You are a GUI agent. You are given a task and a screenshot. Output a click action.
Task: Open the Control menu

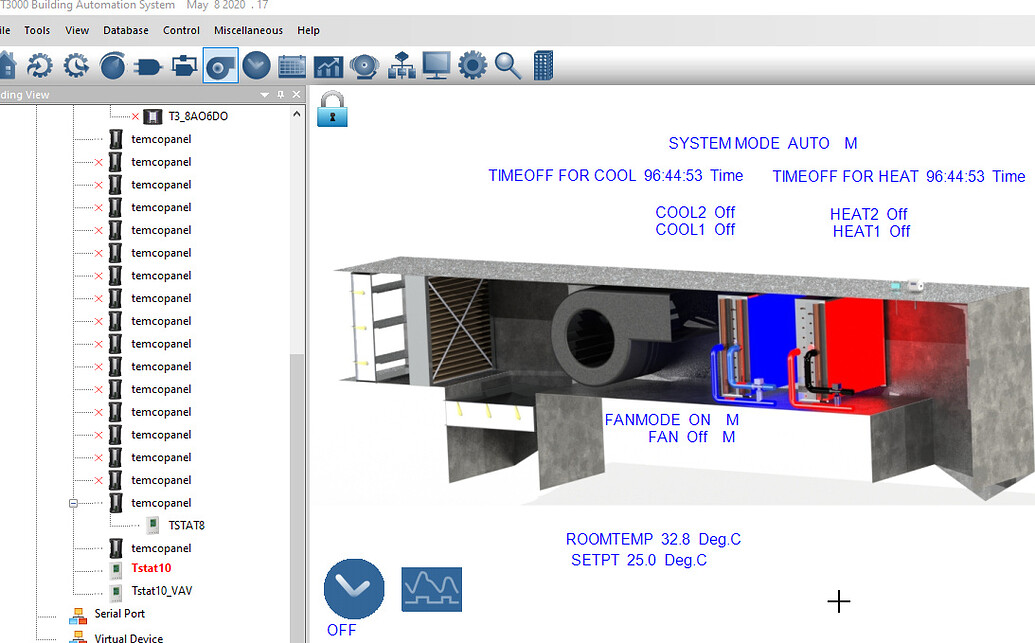(181, 30)
